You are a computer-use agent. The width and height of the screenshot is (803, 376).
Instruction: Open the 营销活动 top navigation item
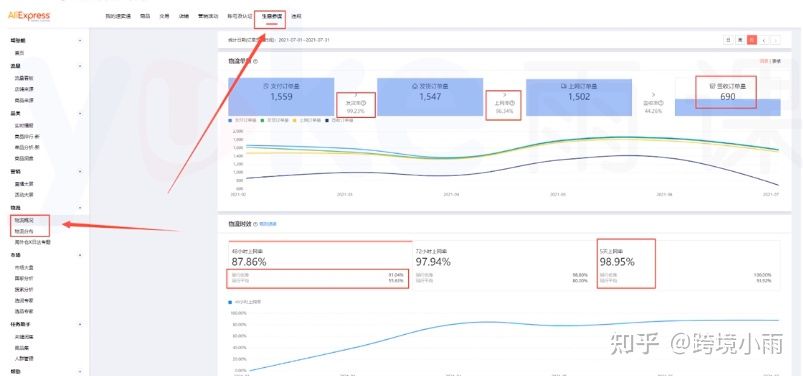pos(208,16)
